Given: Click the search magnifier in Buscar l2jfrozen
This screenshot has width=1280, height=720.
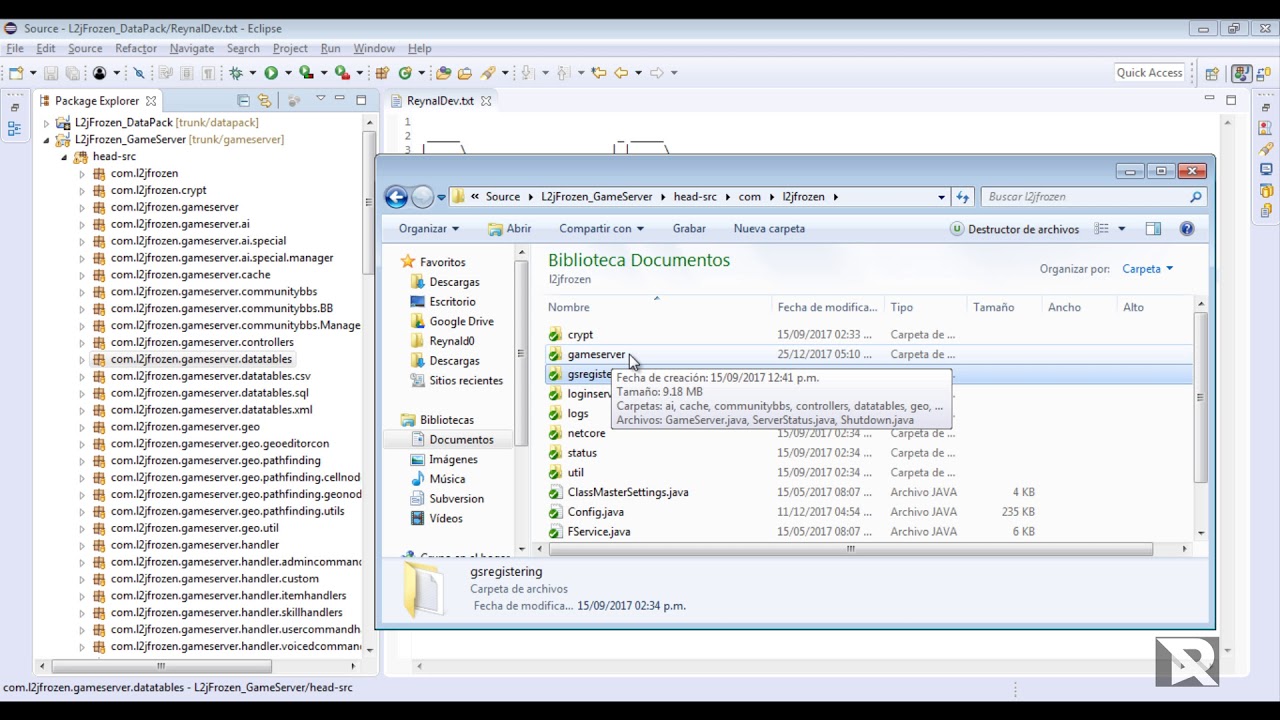Looking at the screenshot, I should click(1195, 197).
